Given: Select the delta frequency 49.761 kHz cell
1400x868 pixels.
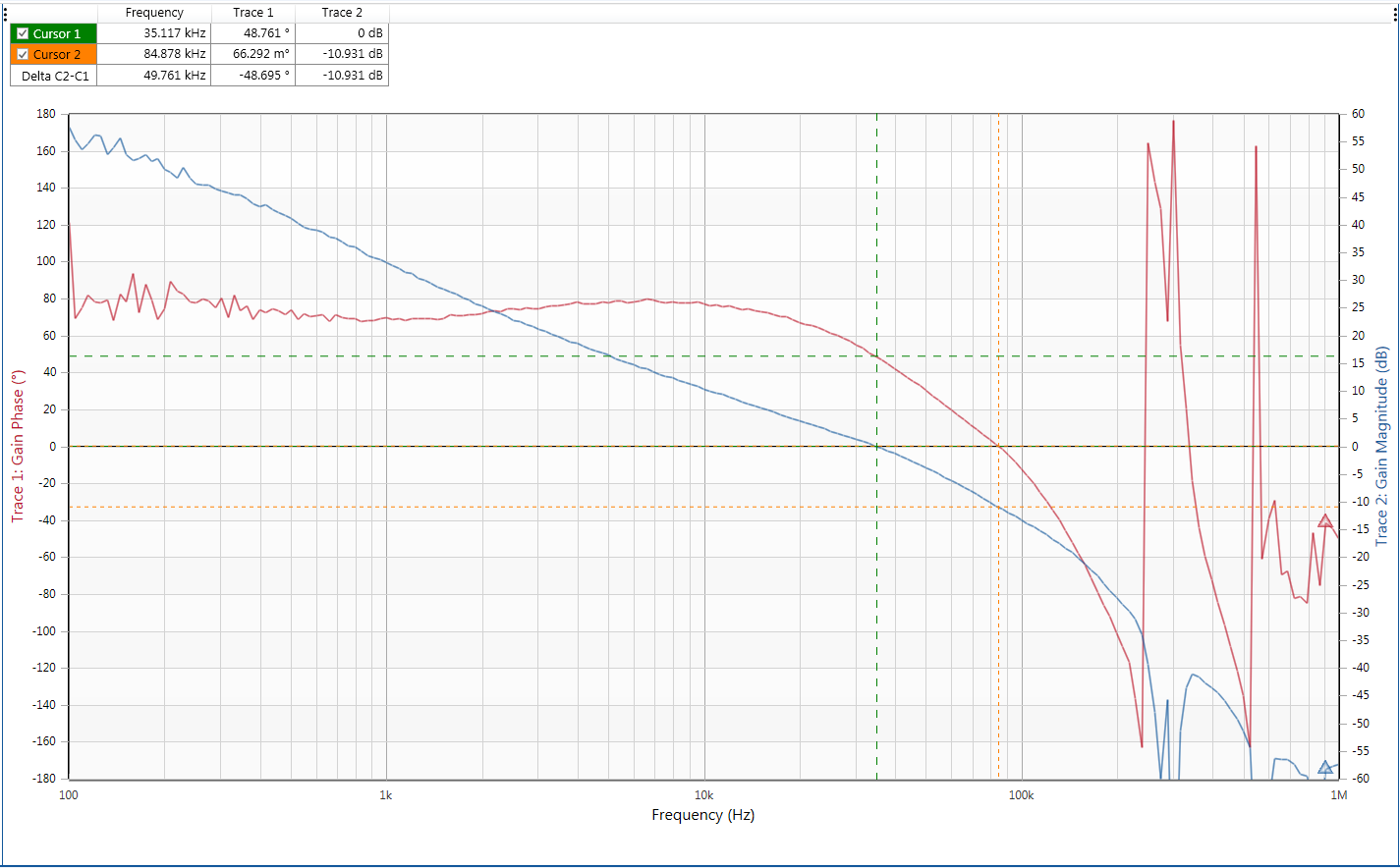Looking at the screenshot, I should 153,76.
